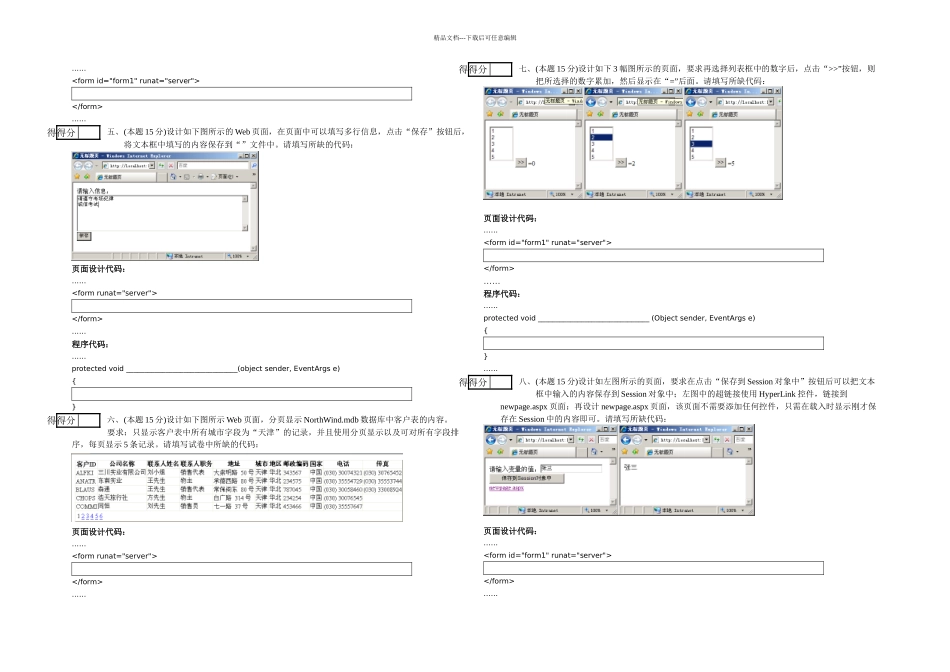Viewport: 950px width, 672px height.
Task: Select item 5 in the leftmost listbox
Action: (501, 157)
